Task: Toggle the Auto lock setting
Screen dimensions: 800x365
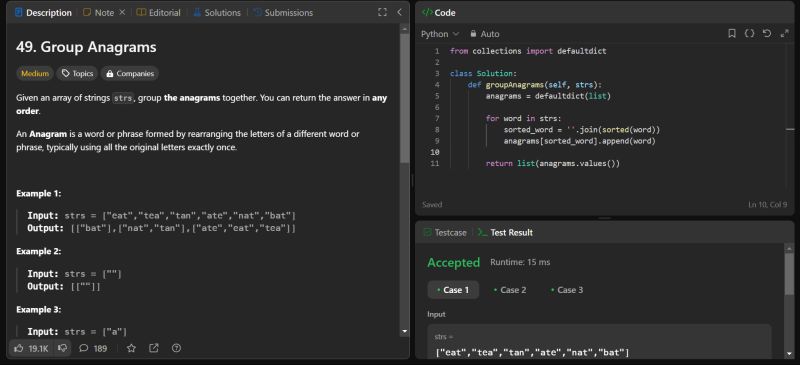Action: 485,34
